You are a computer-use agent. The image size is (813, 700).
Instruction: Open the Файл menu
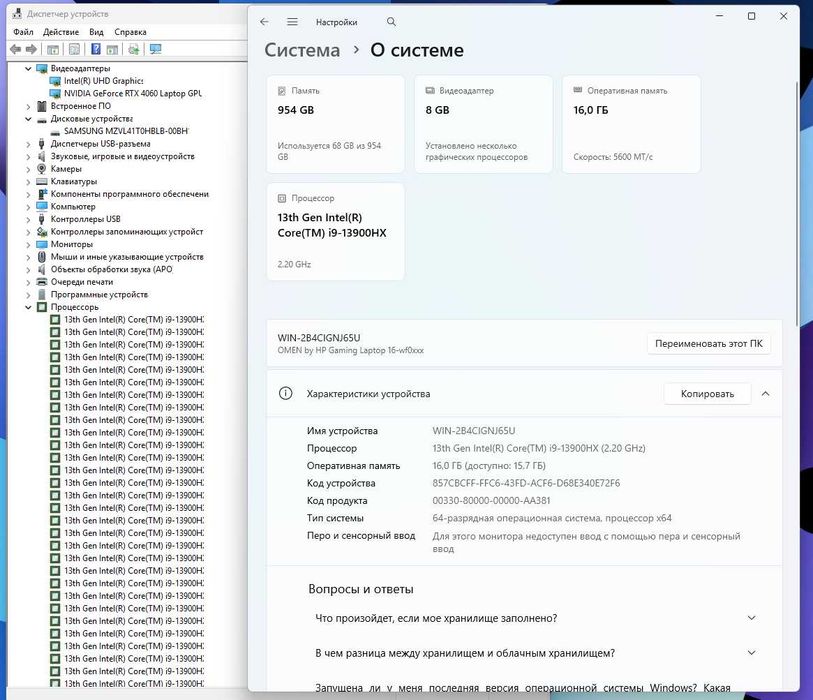pos(23,32)
